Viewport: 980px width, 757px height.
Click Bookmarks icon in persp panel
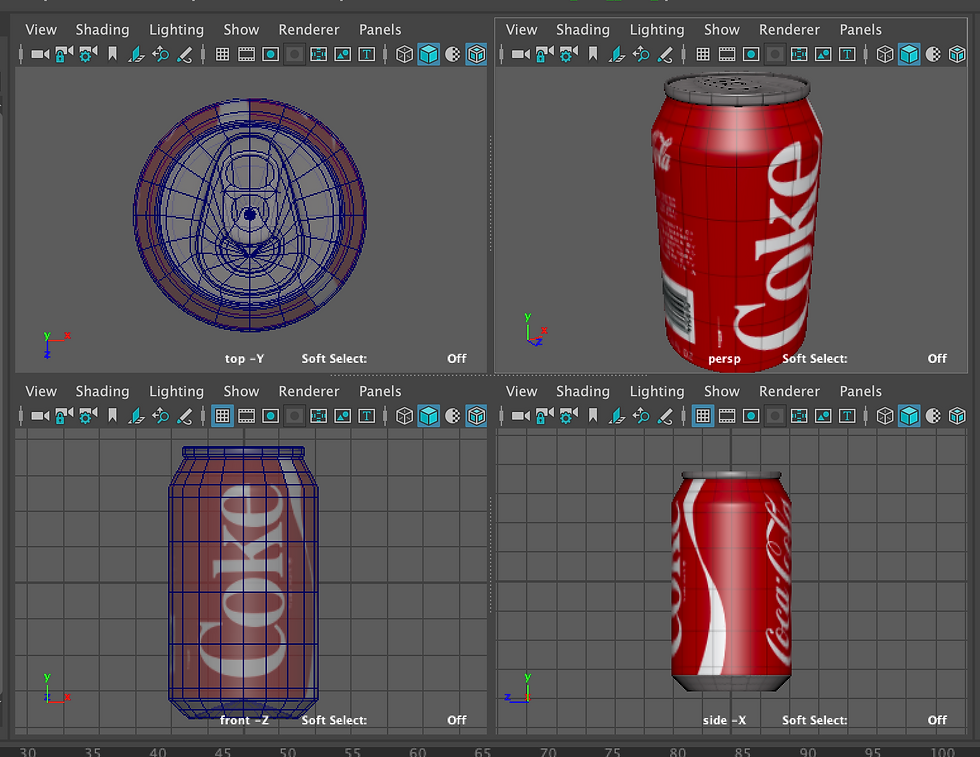pos(593,54)
